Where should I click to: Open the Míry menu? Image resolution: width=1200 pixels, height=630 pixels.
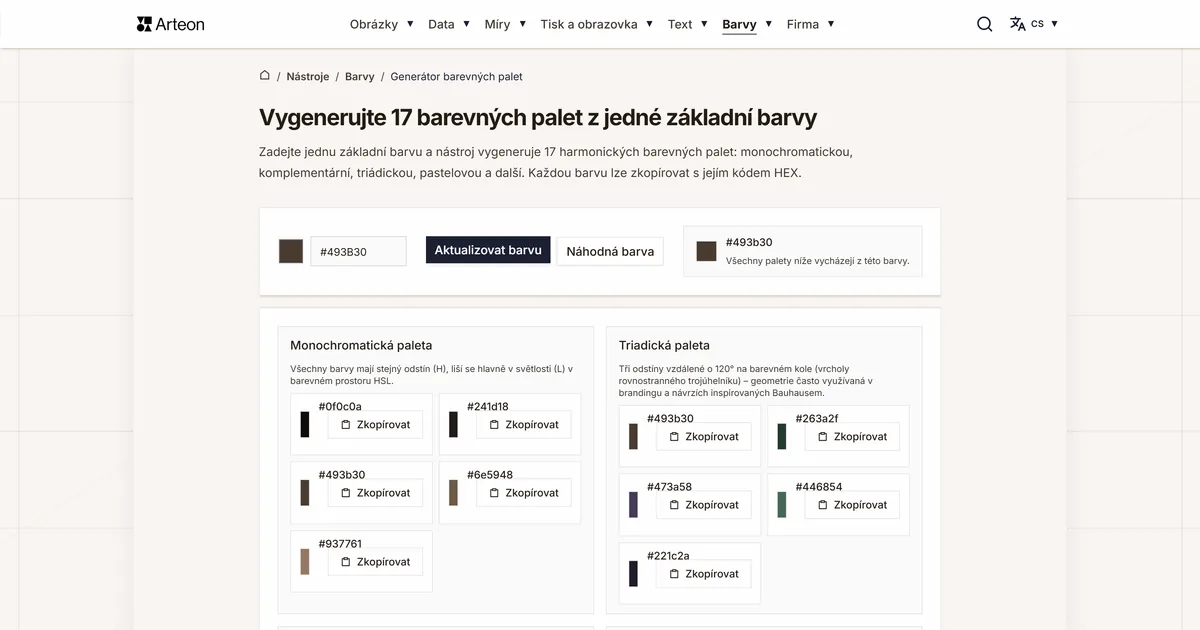click(497, 24)
